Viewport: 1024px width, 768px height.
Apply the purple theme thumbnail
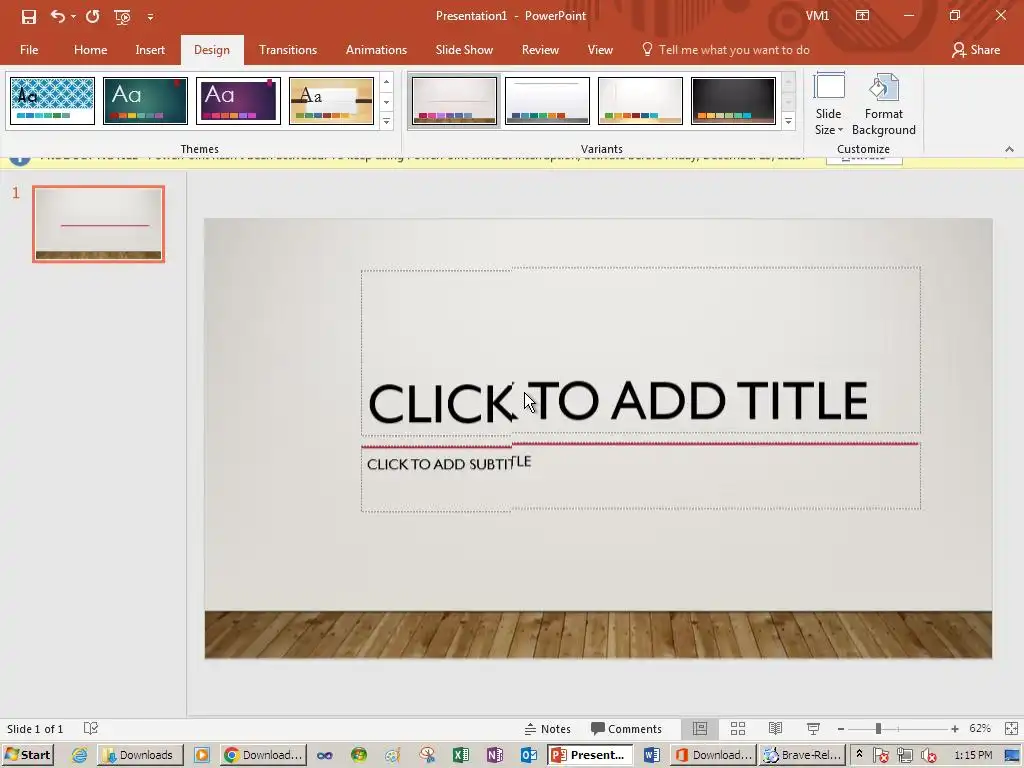point(238,101)
